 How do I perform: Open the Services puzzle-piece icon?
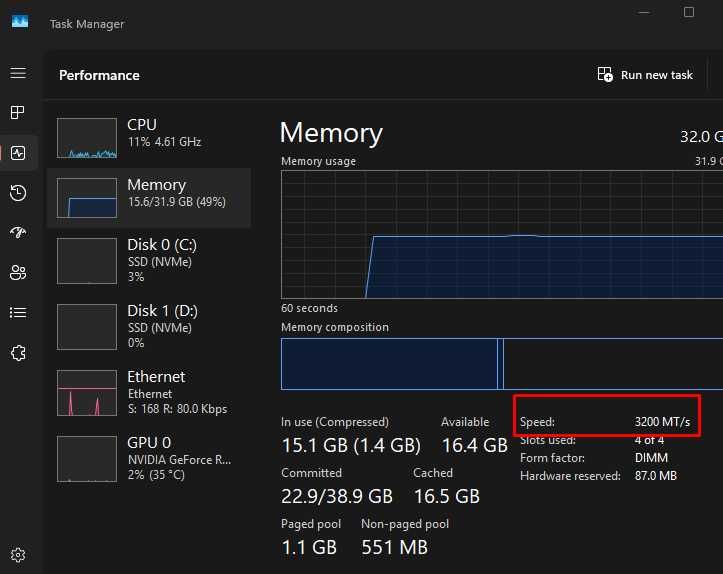pyautogui.click(x=18, y=352)
